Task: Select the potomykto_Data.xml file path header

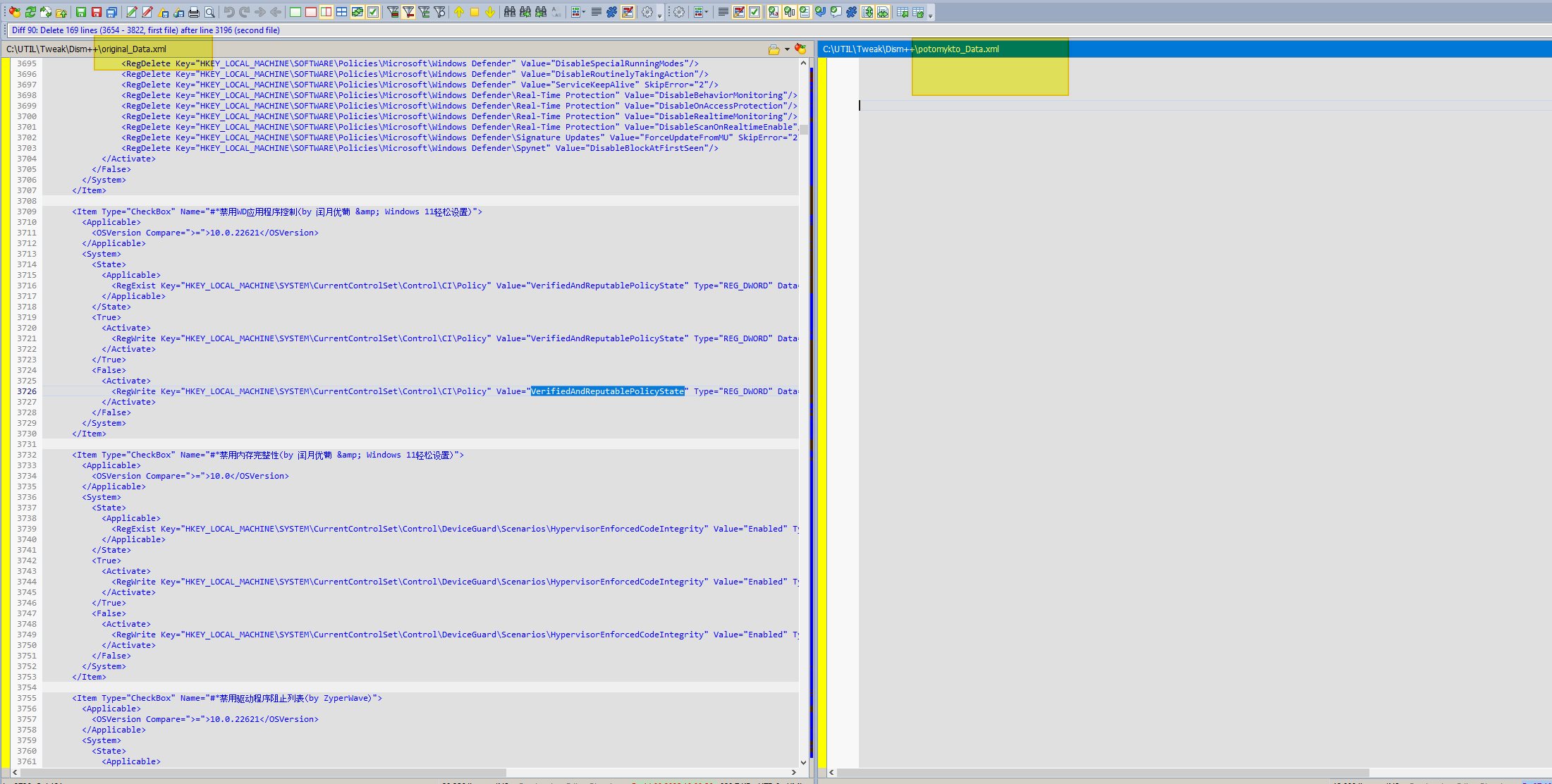Action: (911, 49)
